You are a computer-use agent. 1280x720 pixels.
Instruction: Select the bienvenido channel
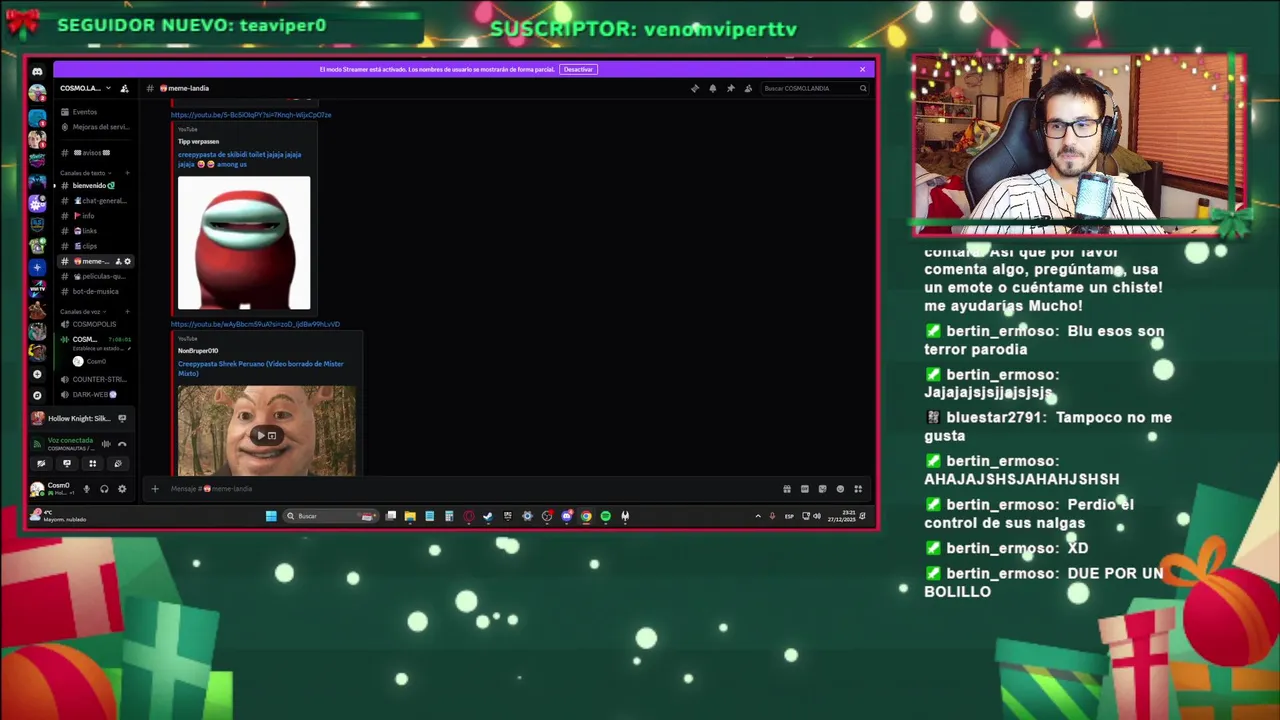coord(94,185)
